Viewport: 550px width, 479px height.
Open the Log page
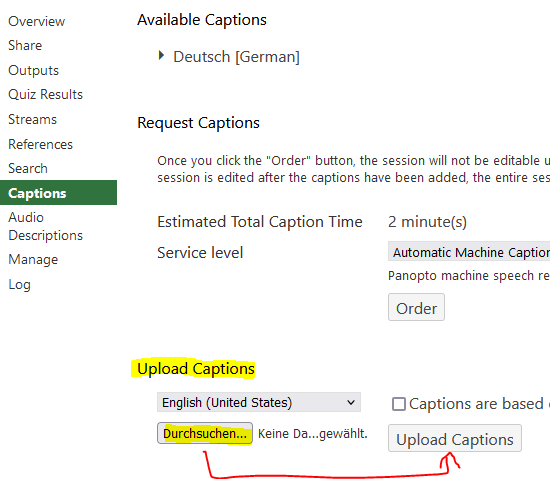[19, 284]
